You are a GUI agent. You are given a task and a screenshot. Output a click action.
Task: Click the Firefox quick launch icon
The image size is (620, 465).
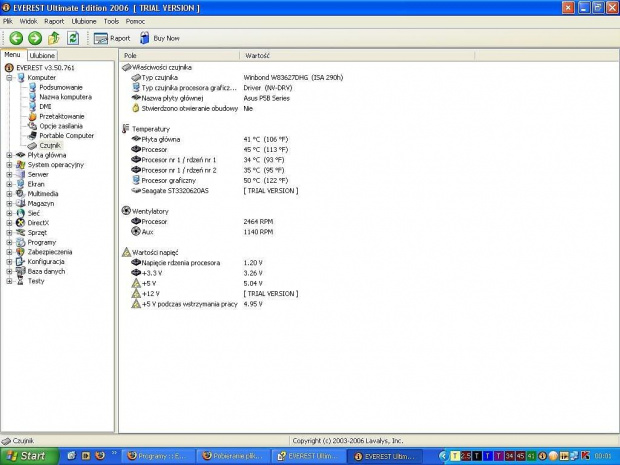tap(100, 456)
